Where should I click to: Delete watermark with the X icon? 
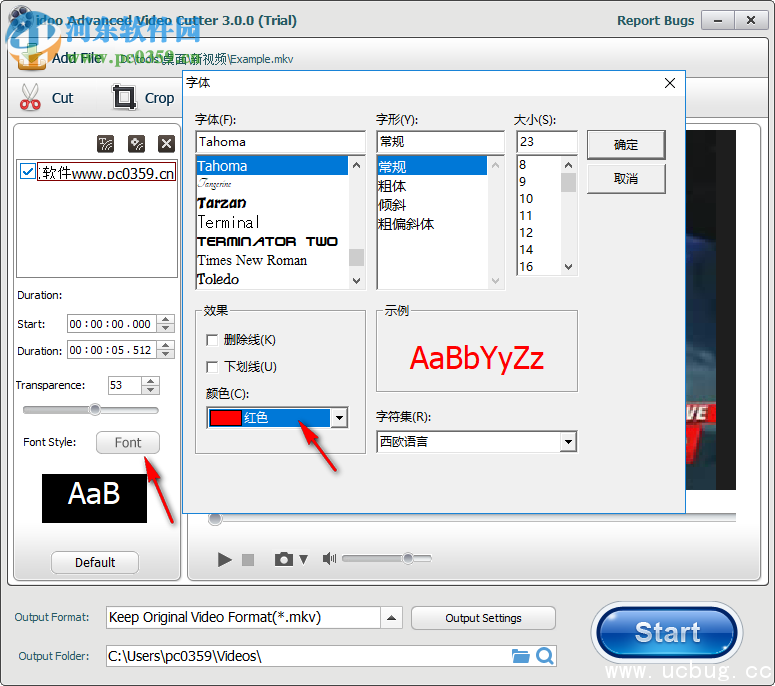pyautogui.click(x=167, y=144)
